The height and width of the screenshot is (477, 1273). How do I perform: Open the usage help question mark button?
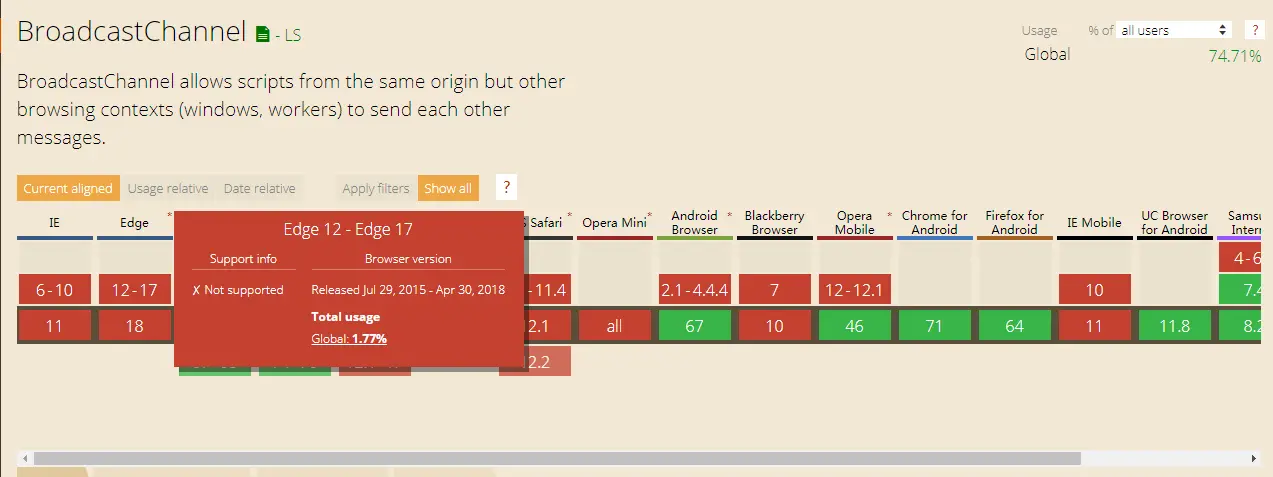coord(1254,30)
